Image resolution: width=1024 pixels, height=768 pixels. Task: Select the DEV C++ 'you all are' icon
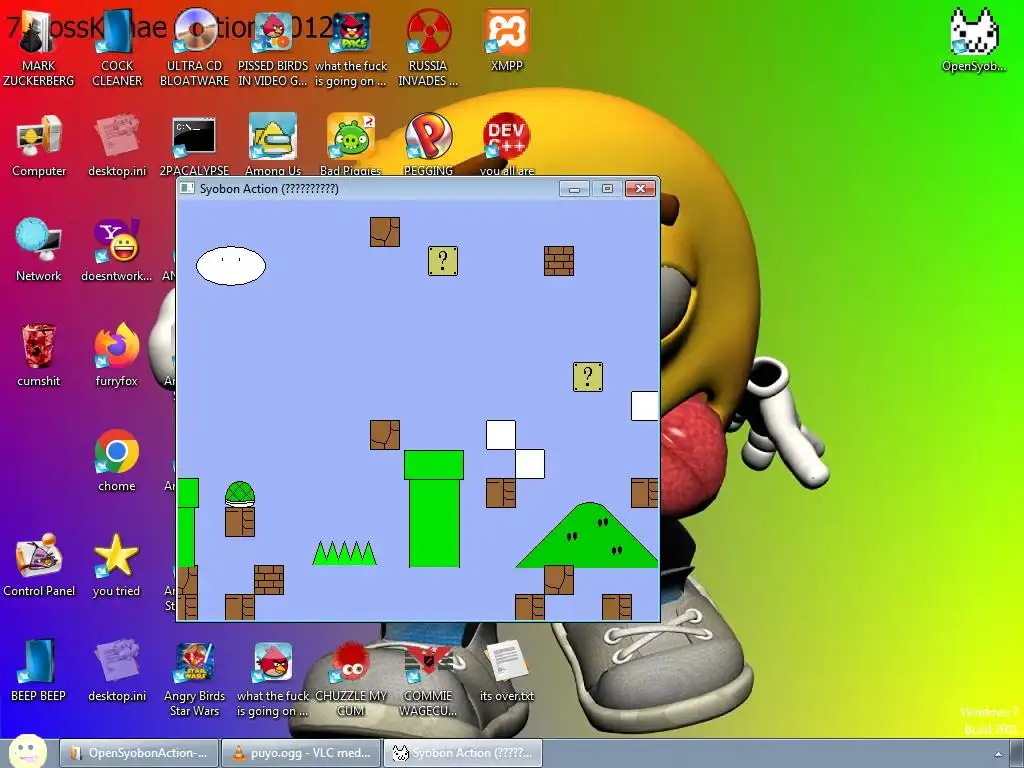pyautogui.click(x=507, y=144)
